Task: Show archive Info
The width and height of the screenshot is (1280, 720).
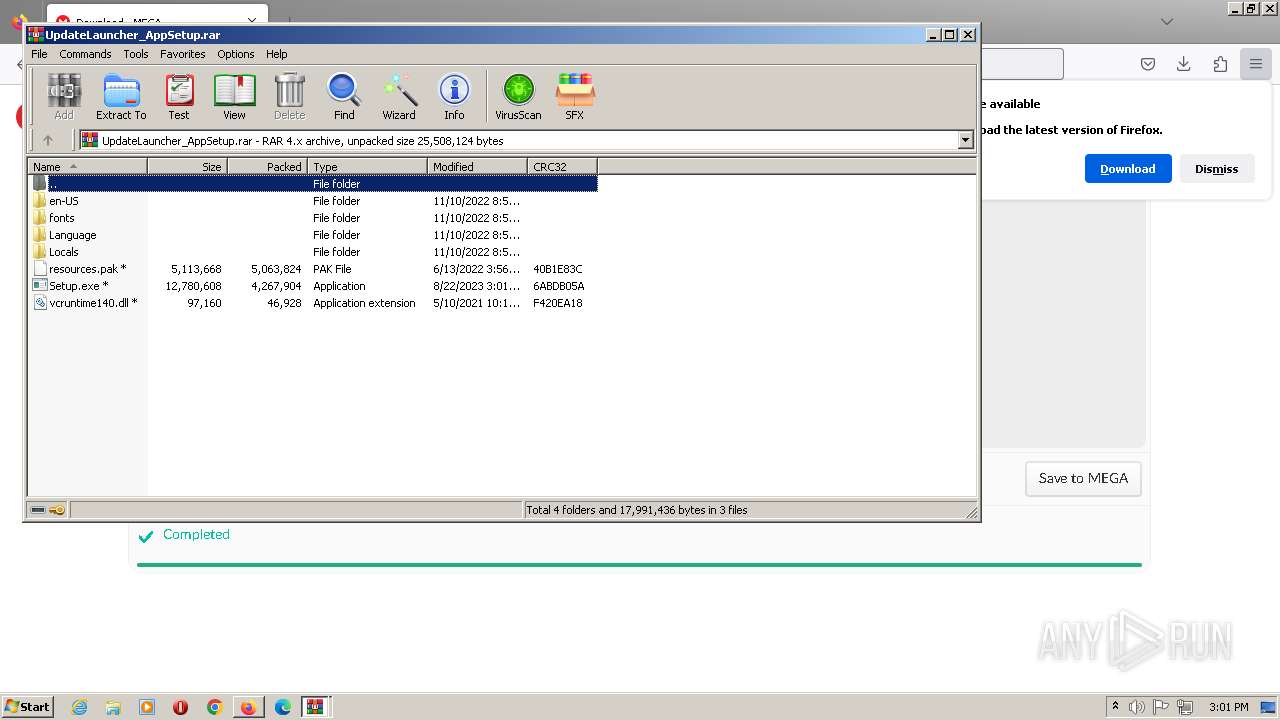Action: click(454, 97)
